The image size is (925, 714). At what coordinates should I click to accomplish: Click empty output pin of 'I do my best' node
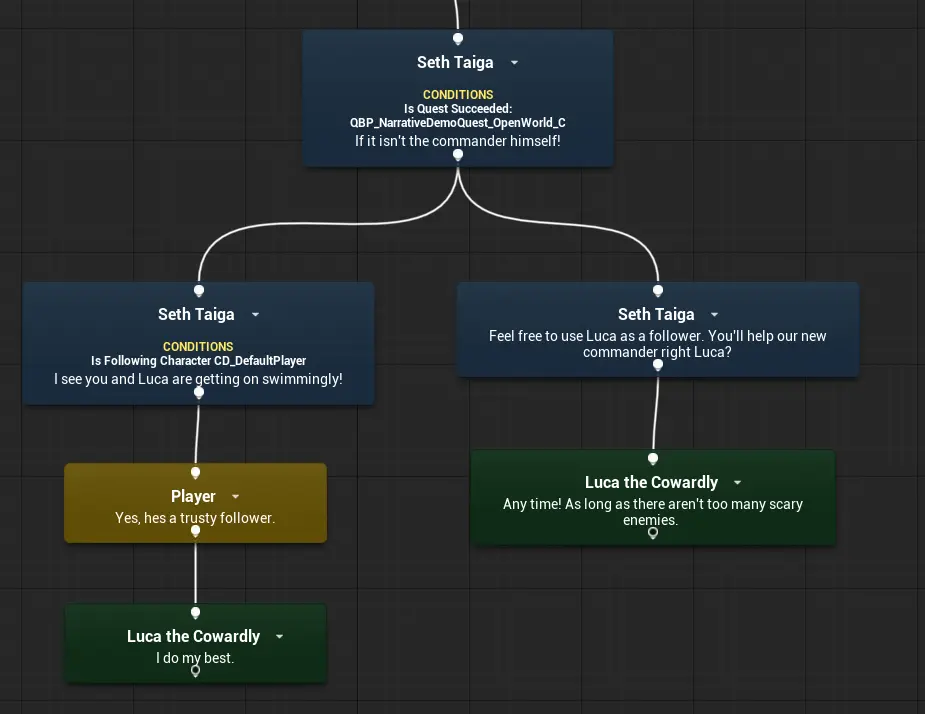pyautogui.click(x=195, y=671)
